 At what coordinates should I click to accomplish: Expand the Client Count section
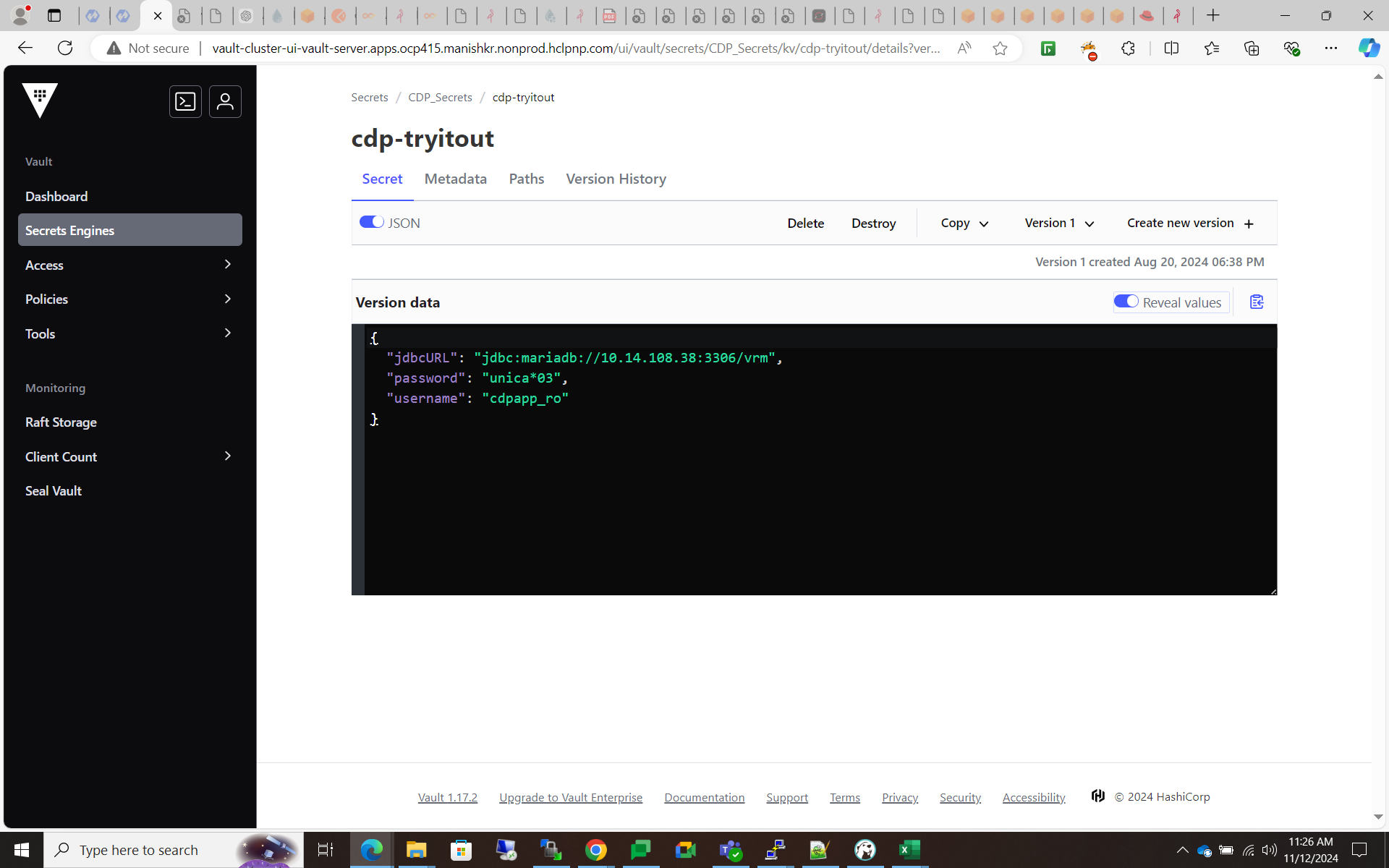tap(130, 456)
